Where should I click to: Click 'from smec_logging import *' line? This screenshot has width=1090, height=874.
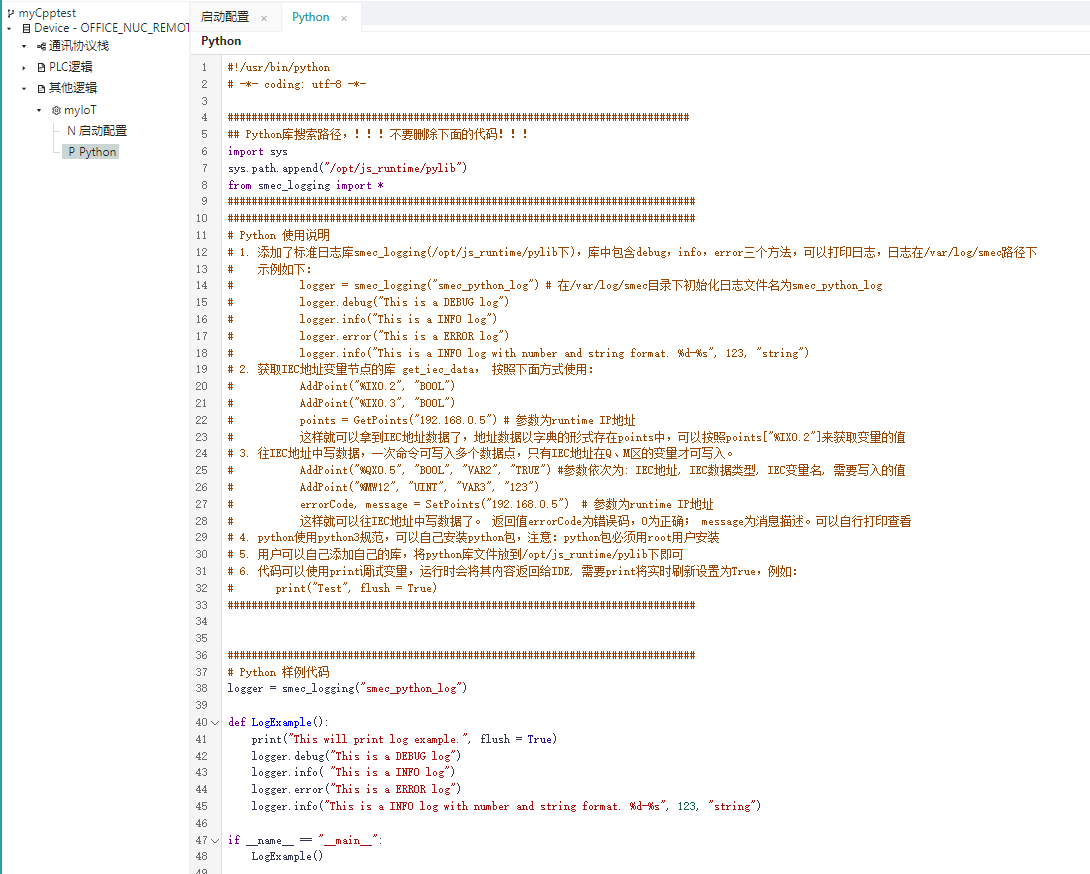click(305, 186)
